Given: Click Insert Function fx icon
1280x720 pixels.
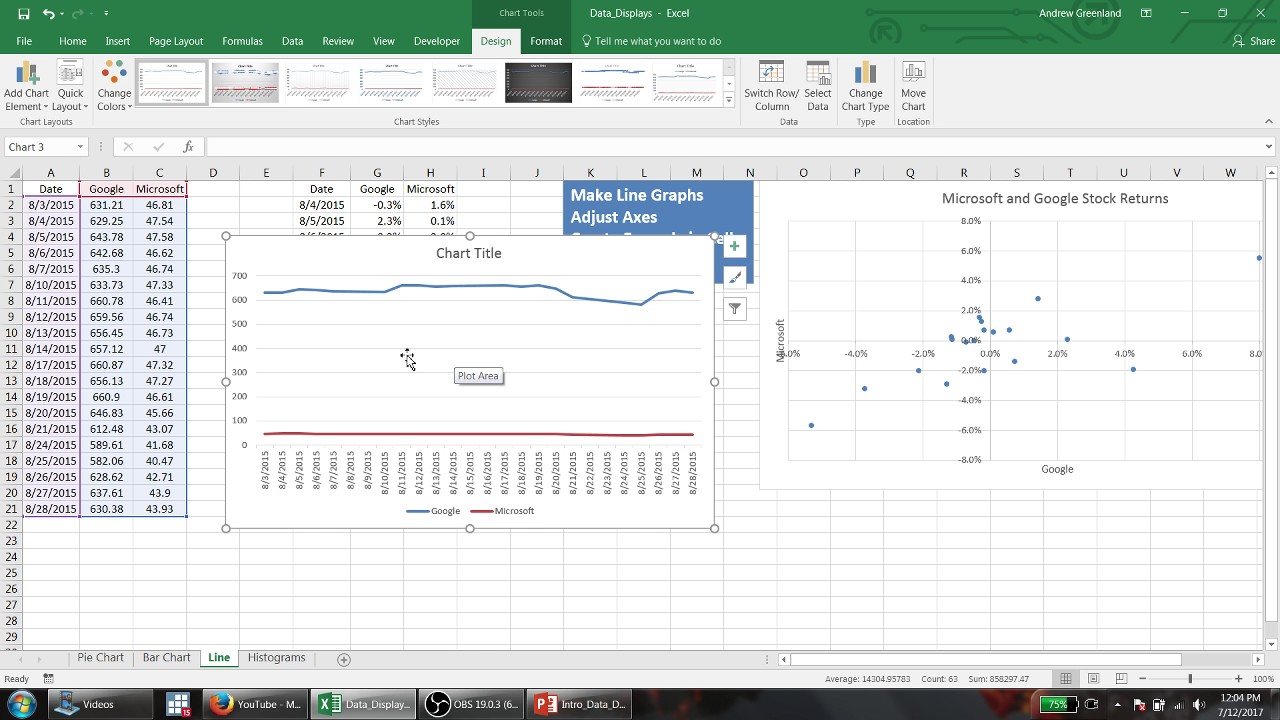Looking at the screenshot, I should 188,147.
